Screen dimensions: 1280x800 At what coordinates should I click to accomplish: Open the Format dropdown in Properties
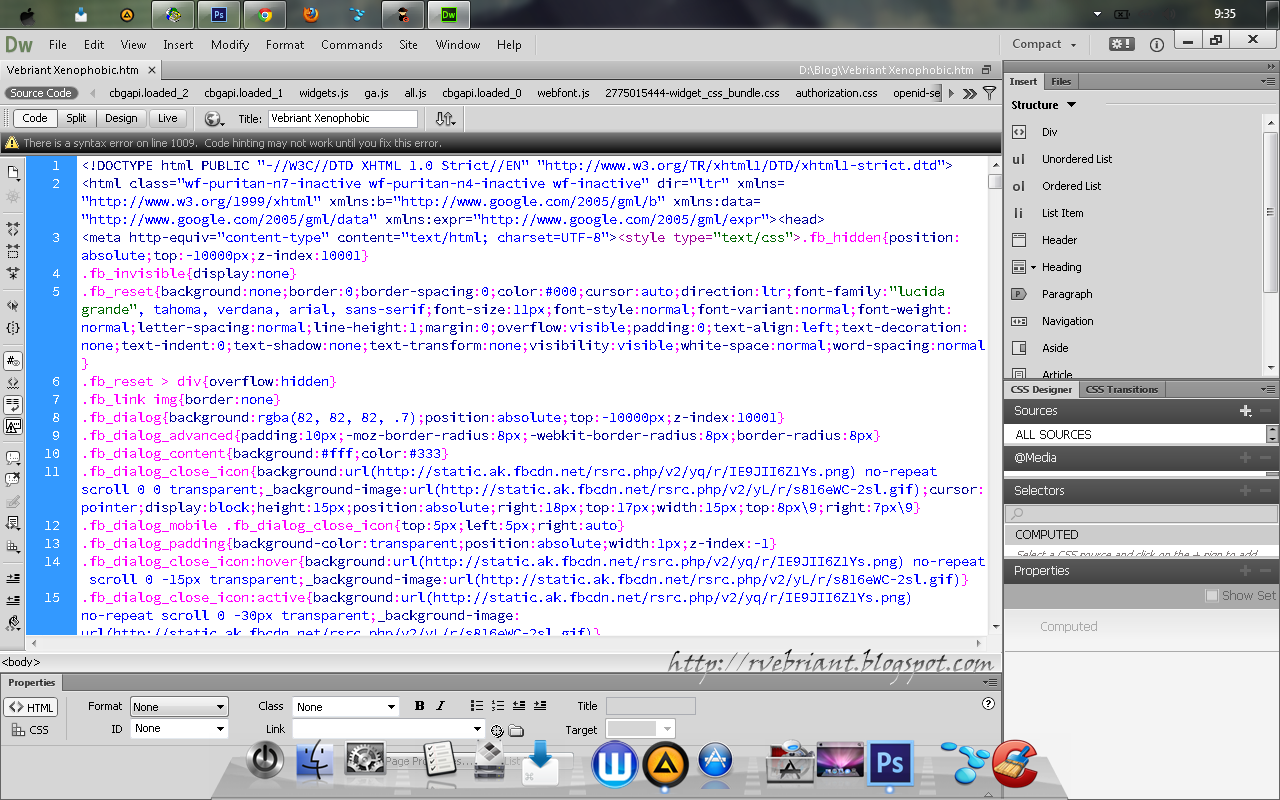coord(180,707)
